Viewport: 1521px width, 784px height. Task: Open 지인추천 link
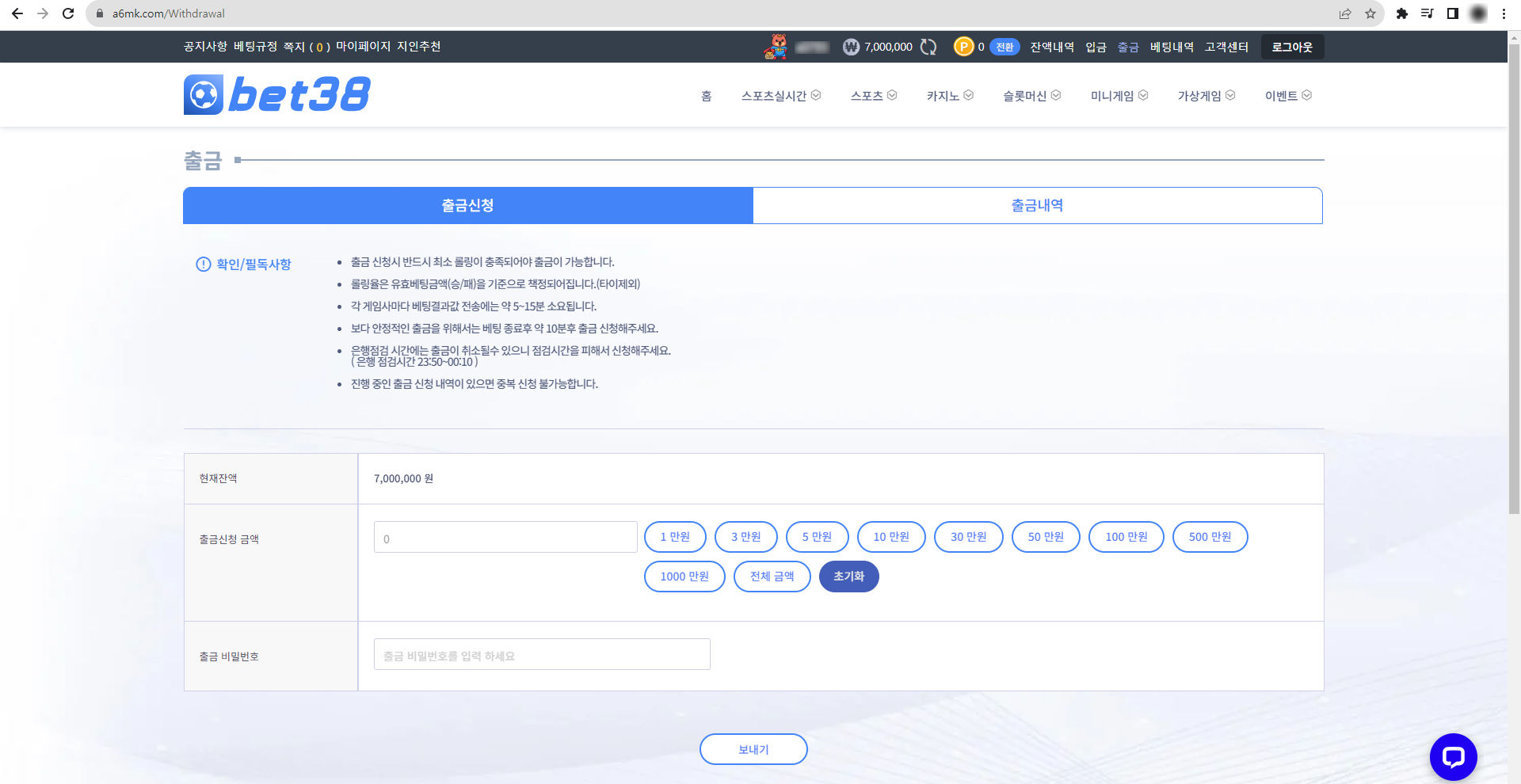pyautogui.click(x=419, y=47)
